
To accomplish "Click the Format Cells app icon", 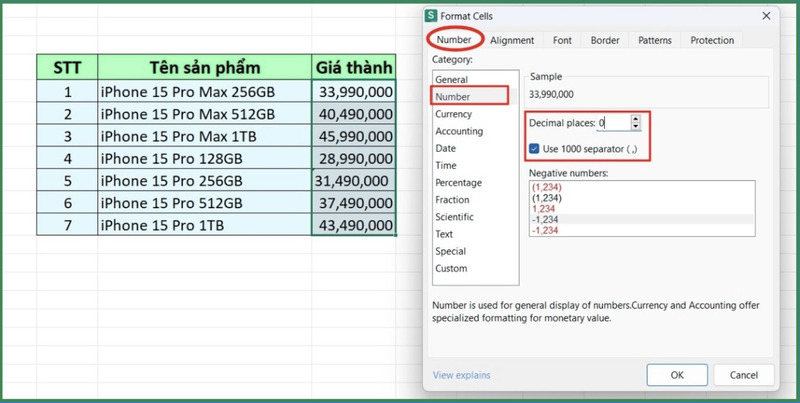I will tap(432, 16).
